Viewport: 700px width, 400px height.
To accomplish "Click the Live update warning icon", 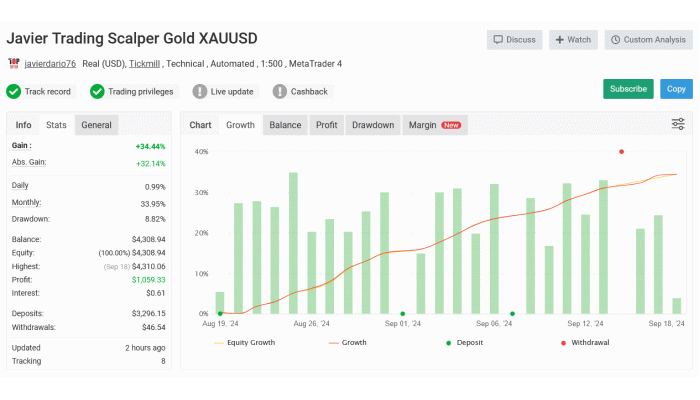I will point(200,91).
